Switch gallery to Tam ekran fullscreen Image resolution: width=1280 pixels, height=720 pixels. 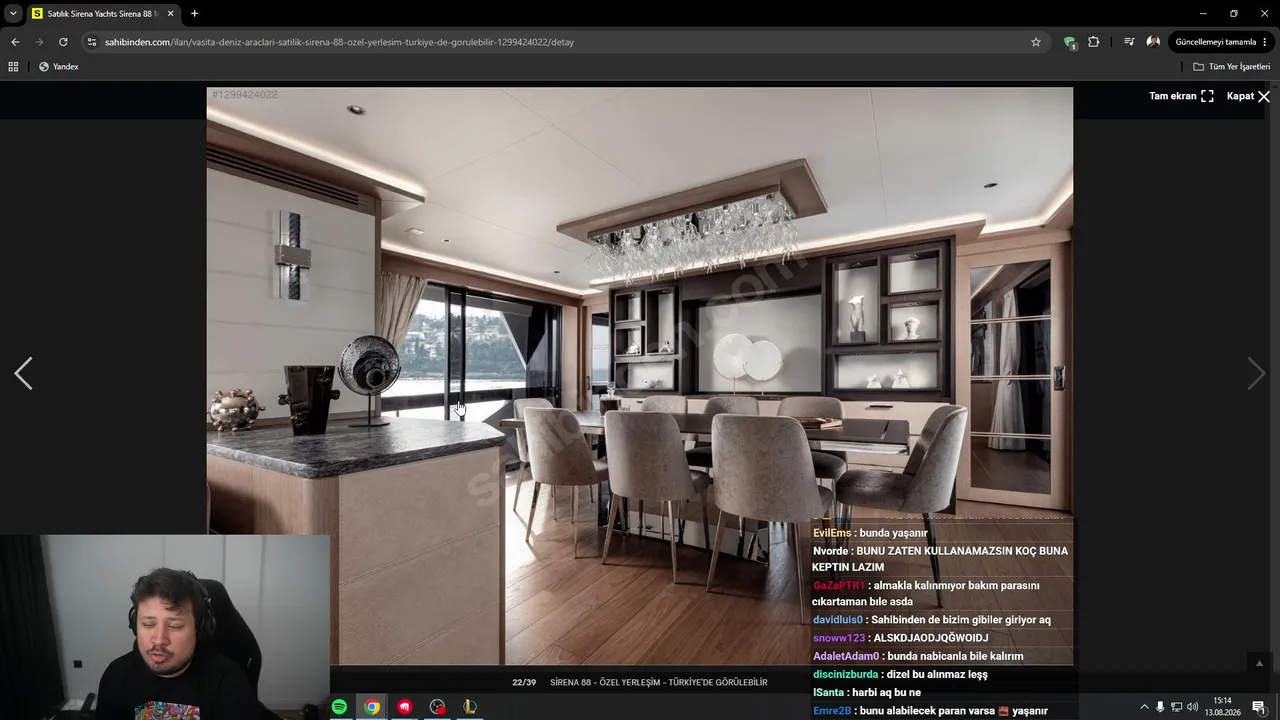click(x=1181, y=96)
